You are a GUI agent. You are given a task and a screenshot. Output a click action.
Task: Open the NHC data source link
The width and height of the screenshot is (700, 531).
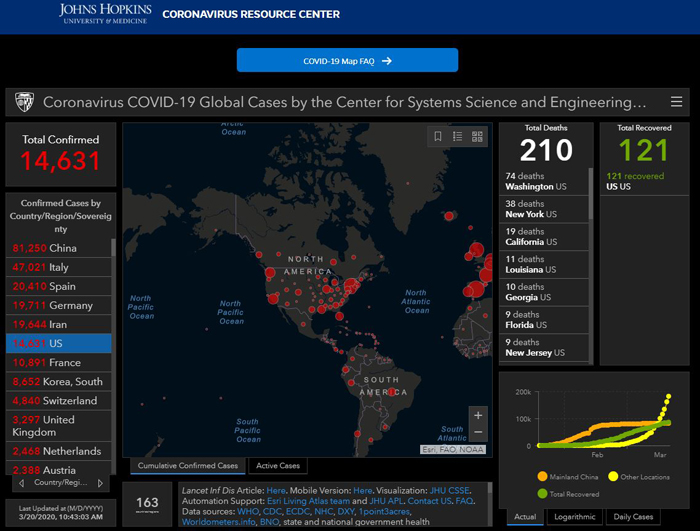pyautogui.click(x=323, y=511)
